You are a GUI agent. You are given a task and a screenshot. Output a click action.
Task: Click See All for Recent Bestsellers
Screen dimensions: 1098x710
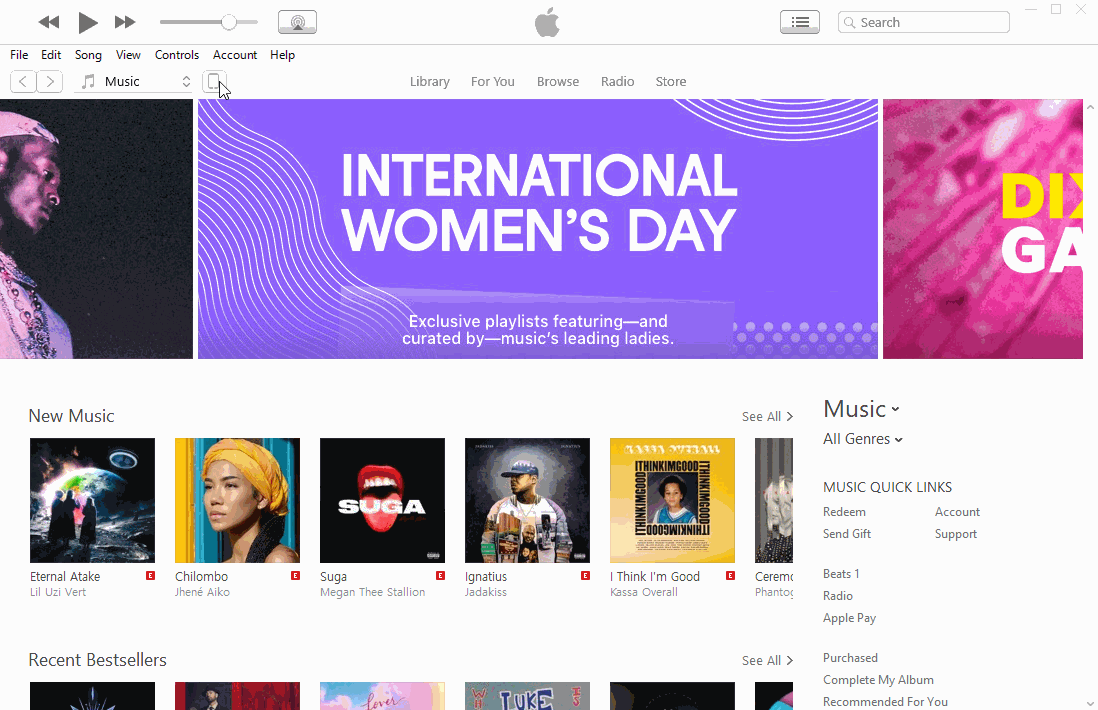click(x=767, y=660)
